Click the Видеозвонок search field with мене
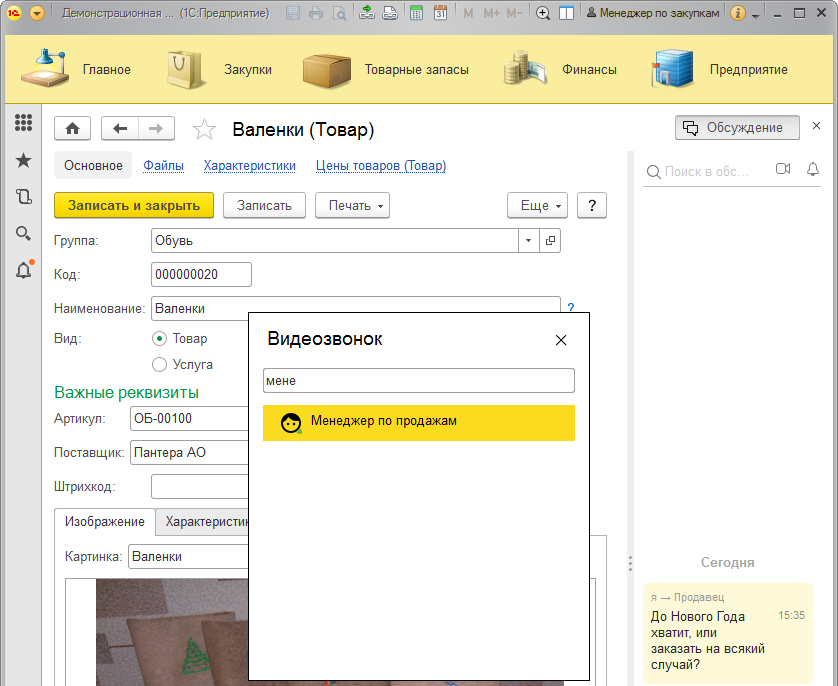The image size is (838, 686). point(419,380)
